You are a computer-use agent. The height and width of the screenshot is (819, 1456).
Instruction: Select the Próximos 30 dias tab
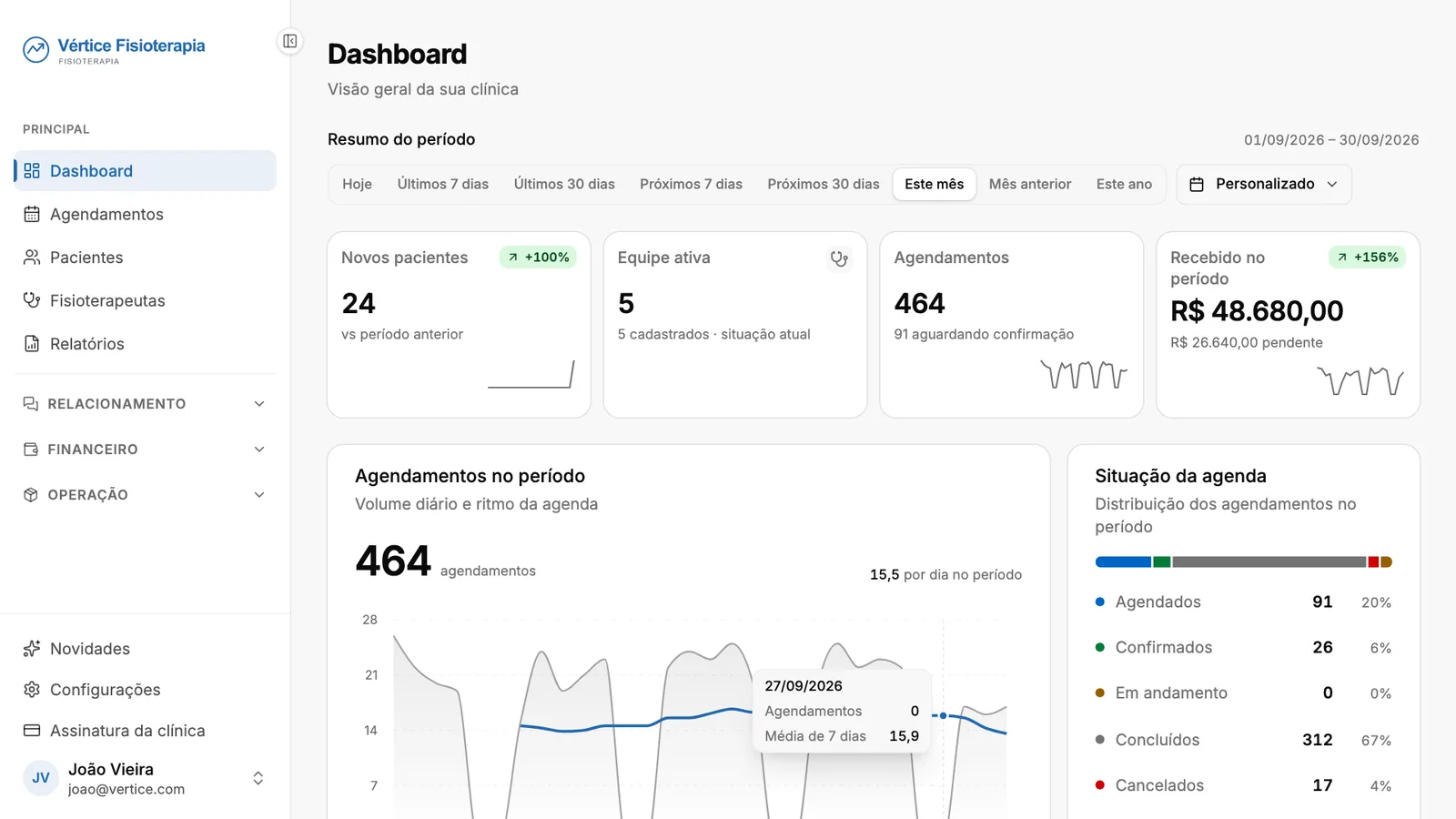coord(824,185)
